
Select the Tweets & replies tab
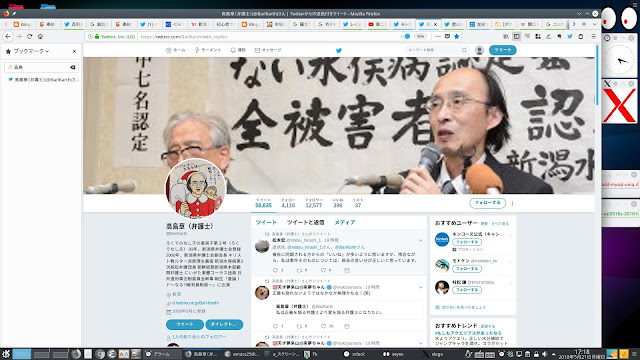pyautogui.click(x=305, y=222)
